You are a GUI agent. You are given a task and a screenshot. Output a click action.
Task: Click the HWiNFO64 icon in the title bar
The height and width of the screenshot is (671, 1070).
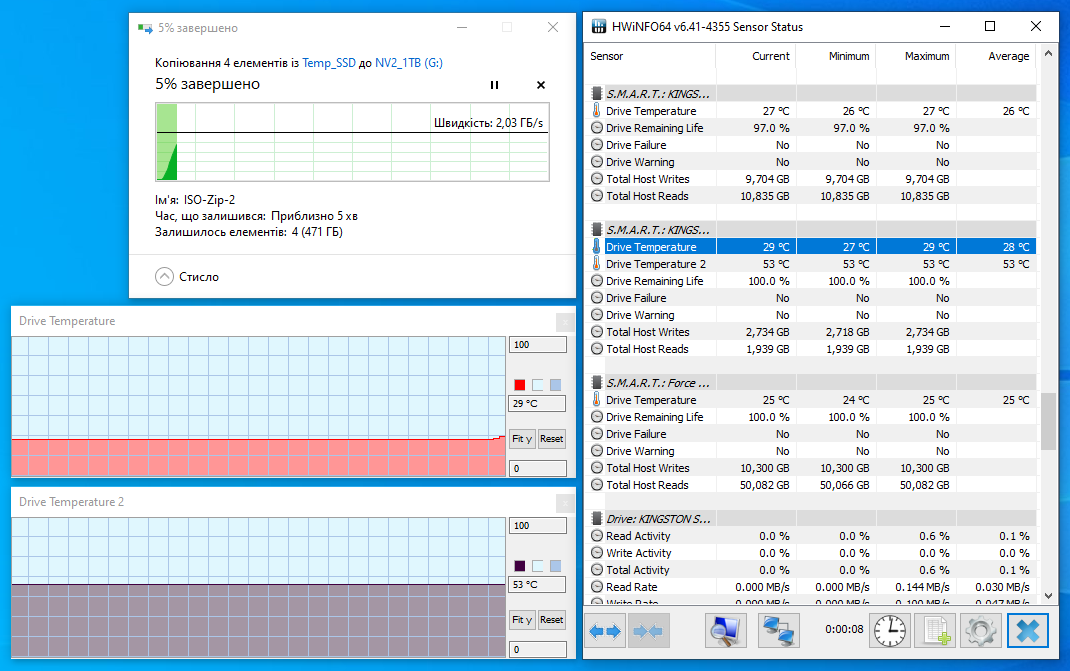(x=598, y=26)
